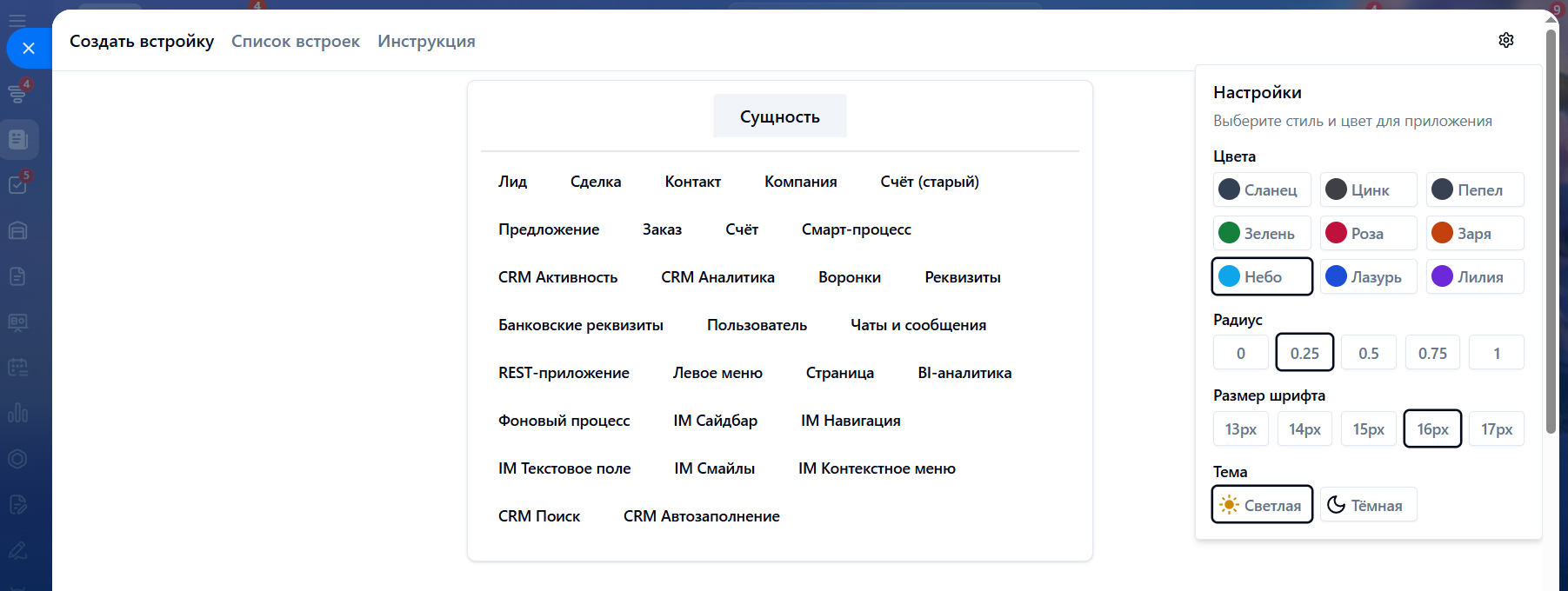Select the Сделка entity
This screenshot has width=1568, height=591.
pyautogui.click(x=596, y=182)
